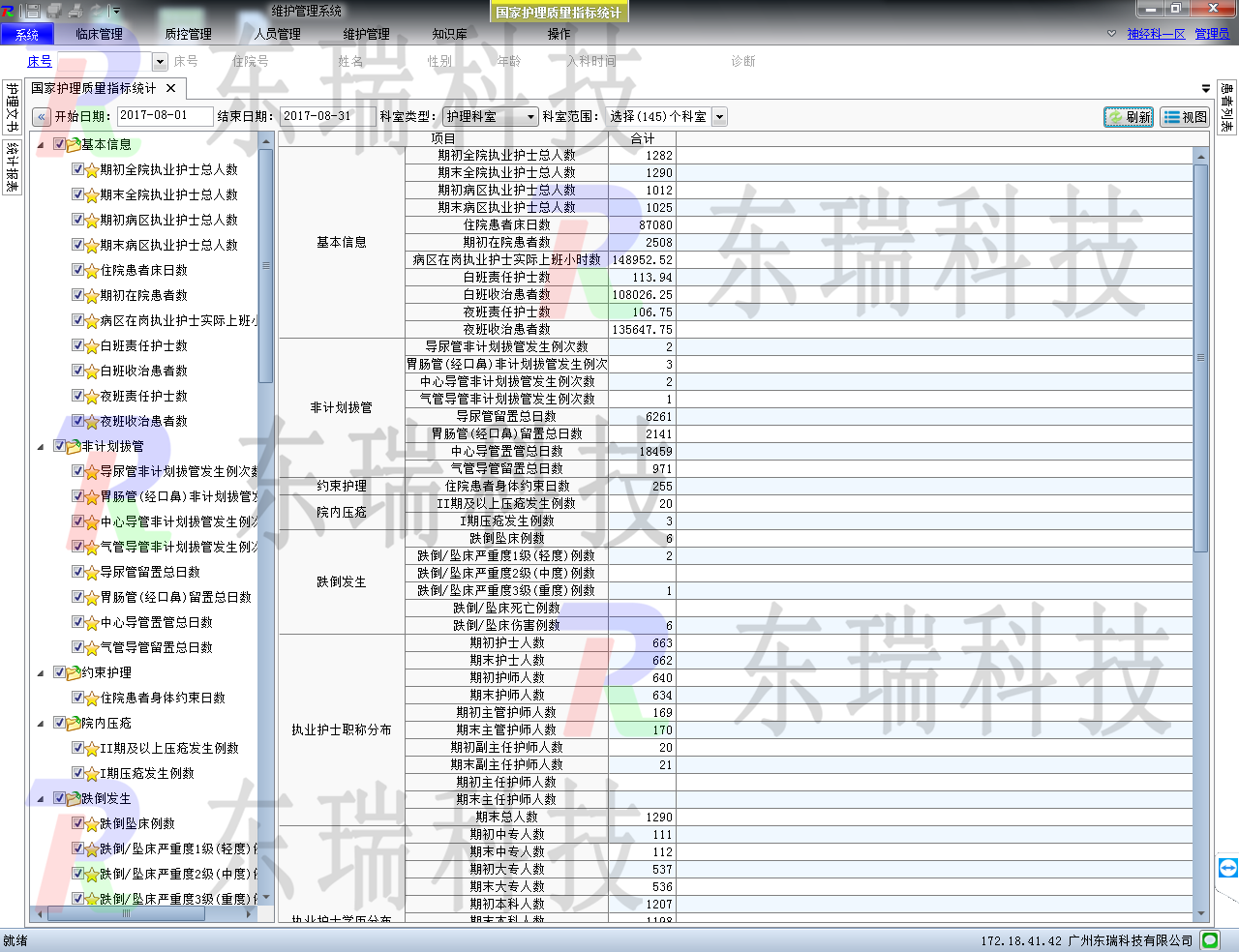
Task: Open the 知识库 menu
Action: tap(449, 35)
